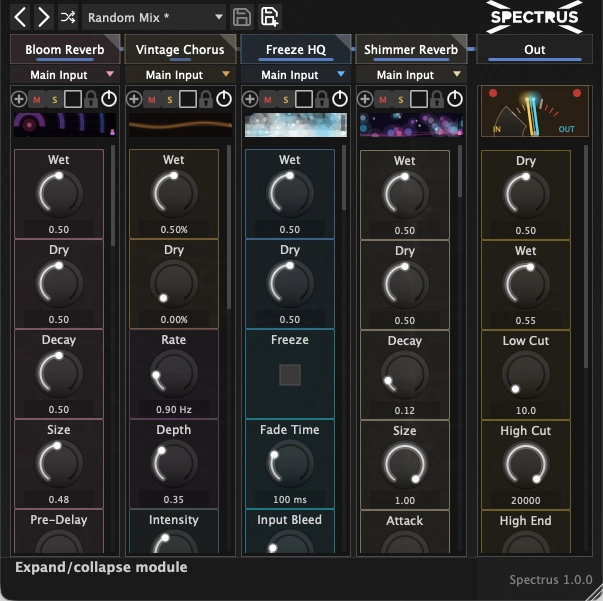
Task: Click the Bloom Reverb visualizer thumbnail
Action: coord(65,125)
